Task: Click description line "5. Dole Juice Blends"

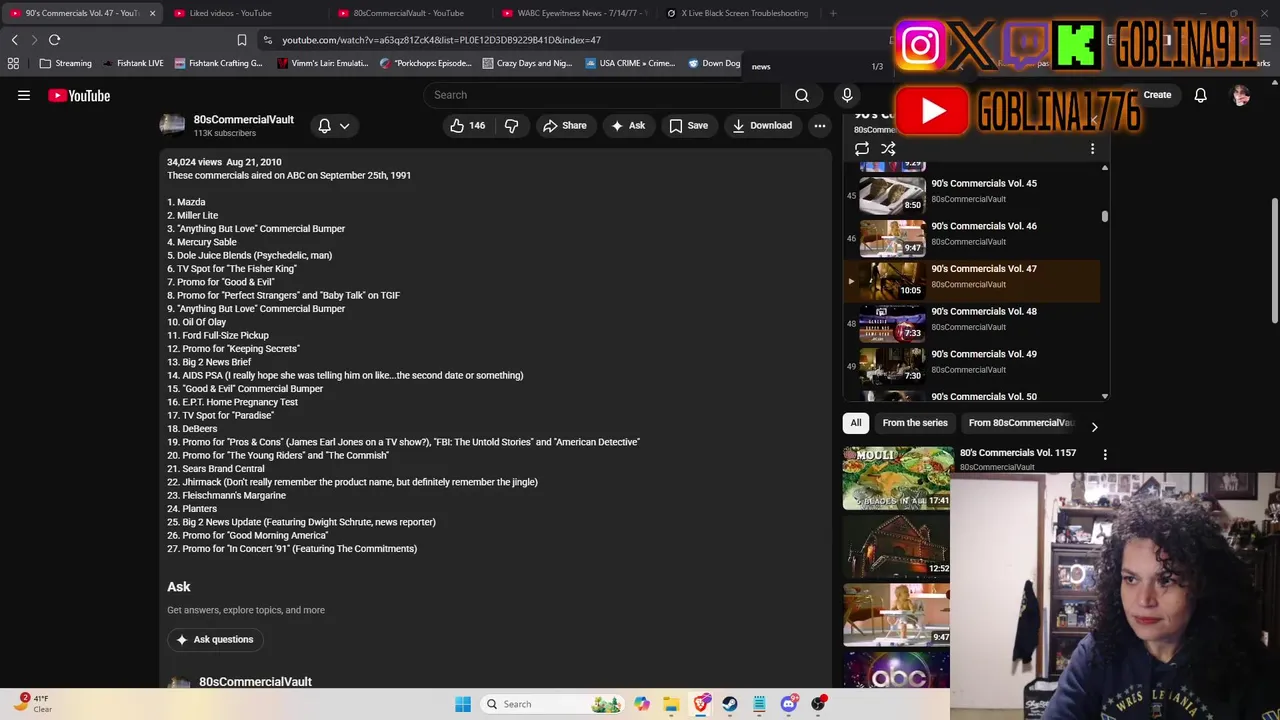Action: [x=249, y=255]
